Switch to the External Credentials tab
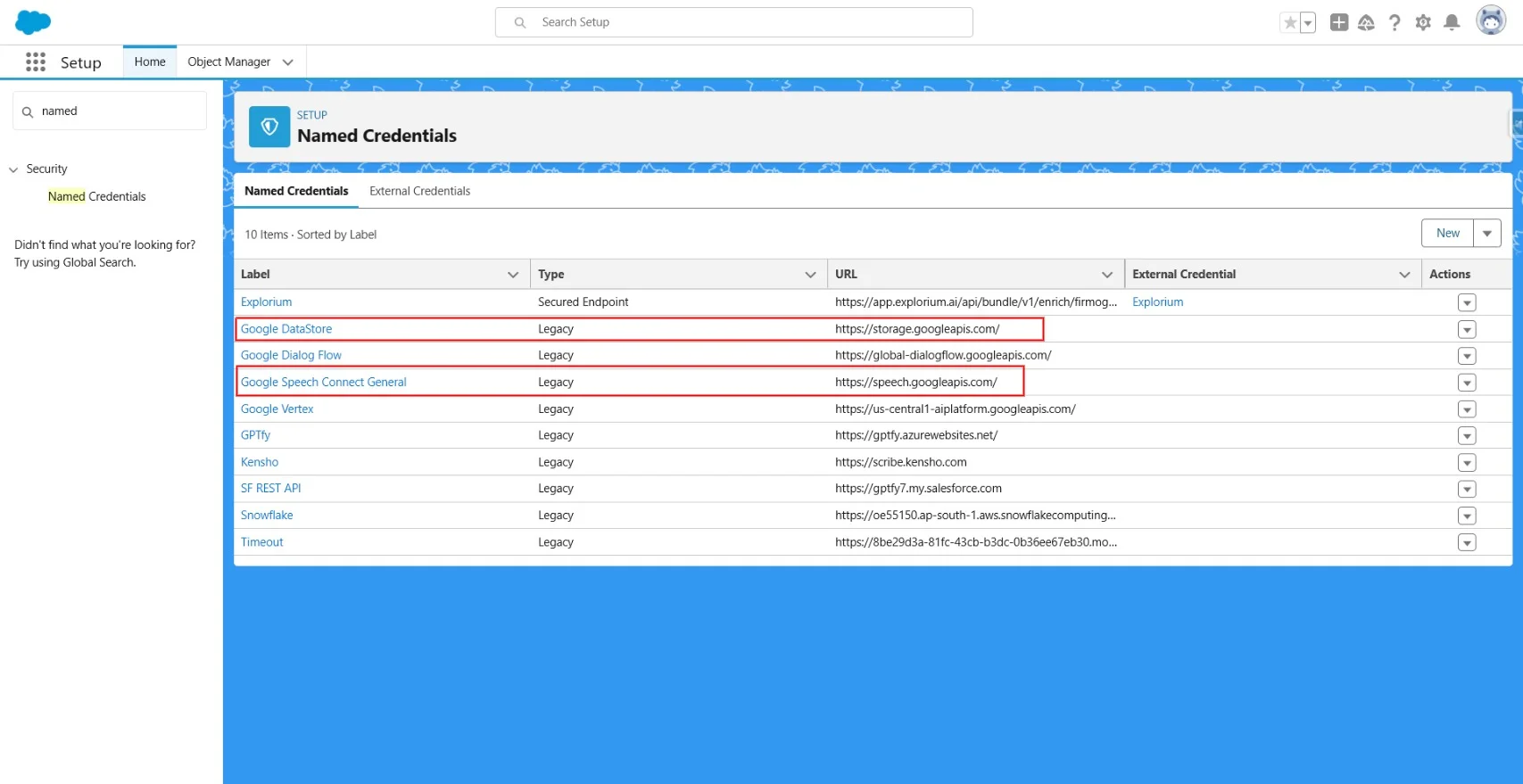This screenshot has width=1523, height=784. point(419,191)
